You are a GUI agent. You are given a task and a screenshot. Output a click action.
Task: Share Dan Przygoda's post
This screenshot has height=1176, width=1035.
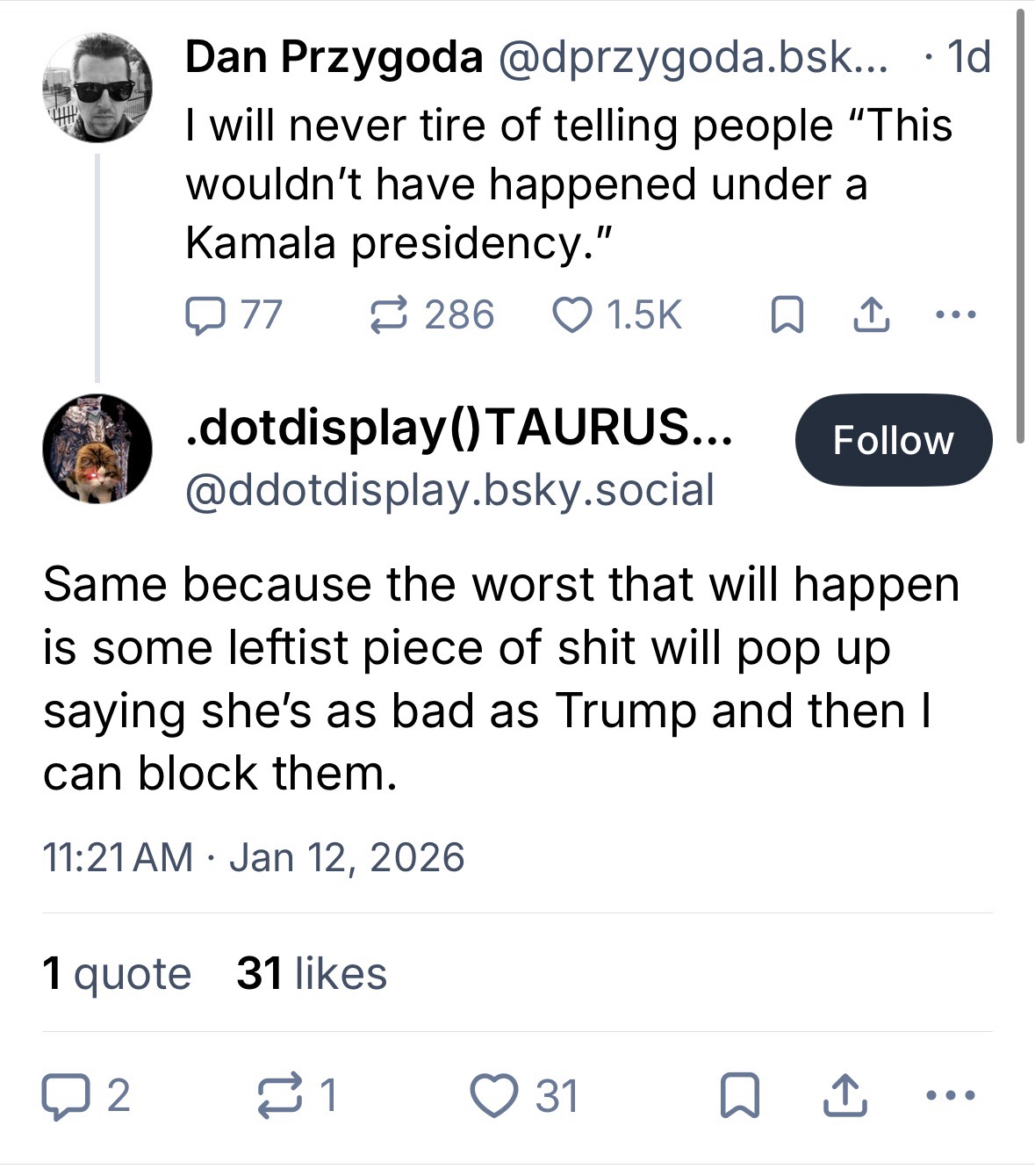tap(872, 315)
